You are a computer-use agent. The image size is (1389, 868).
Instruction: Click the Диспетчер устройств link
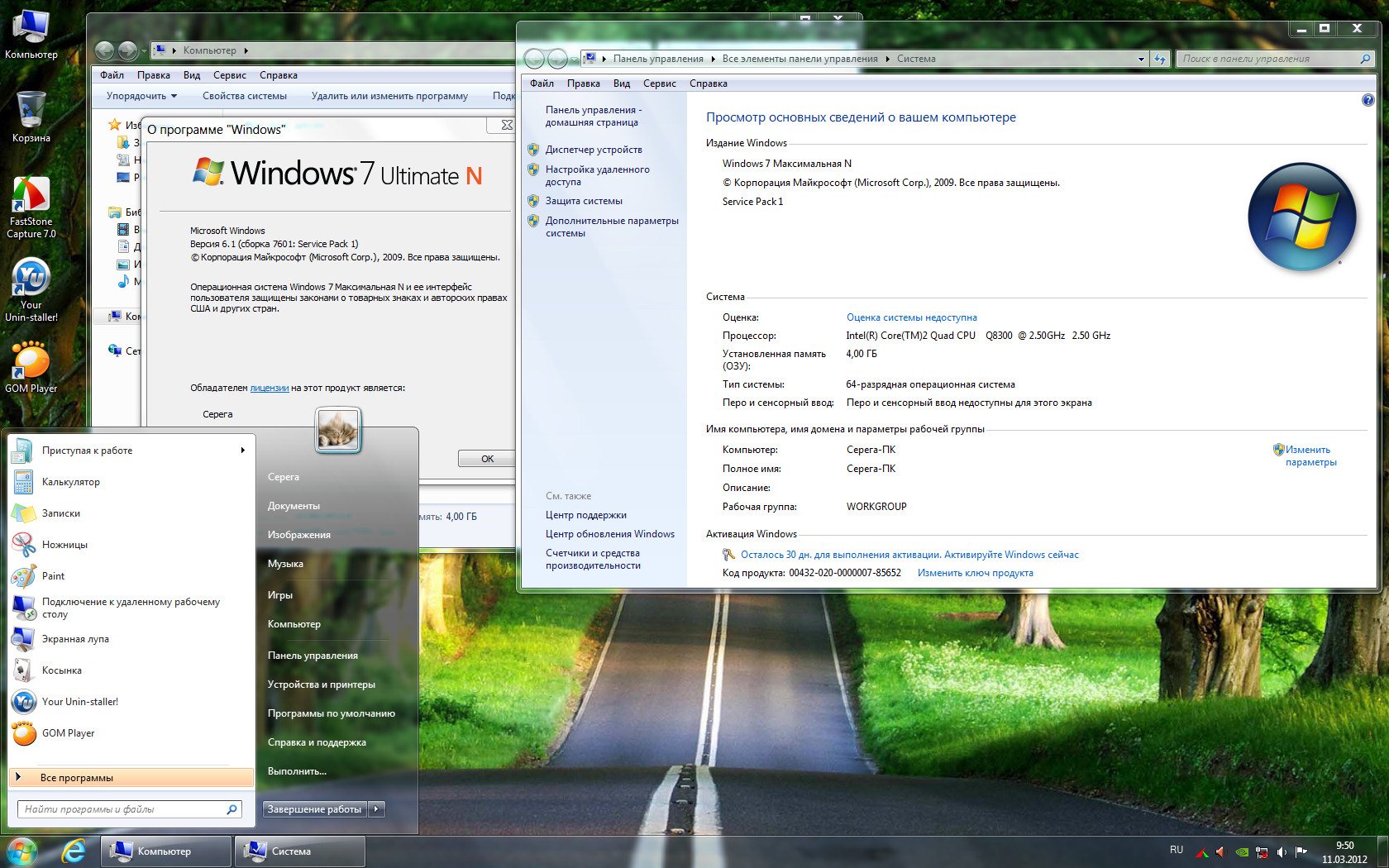[593, 150]
